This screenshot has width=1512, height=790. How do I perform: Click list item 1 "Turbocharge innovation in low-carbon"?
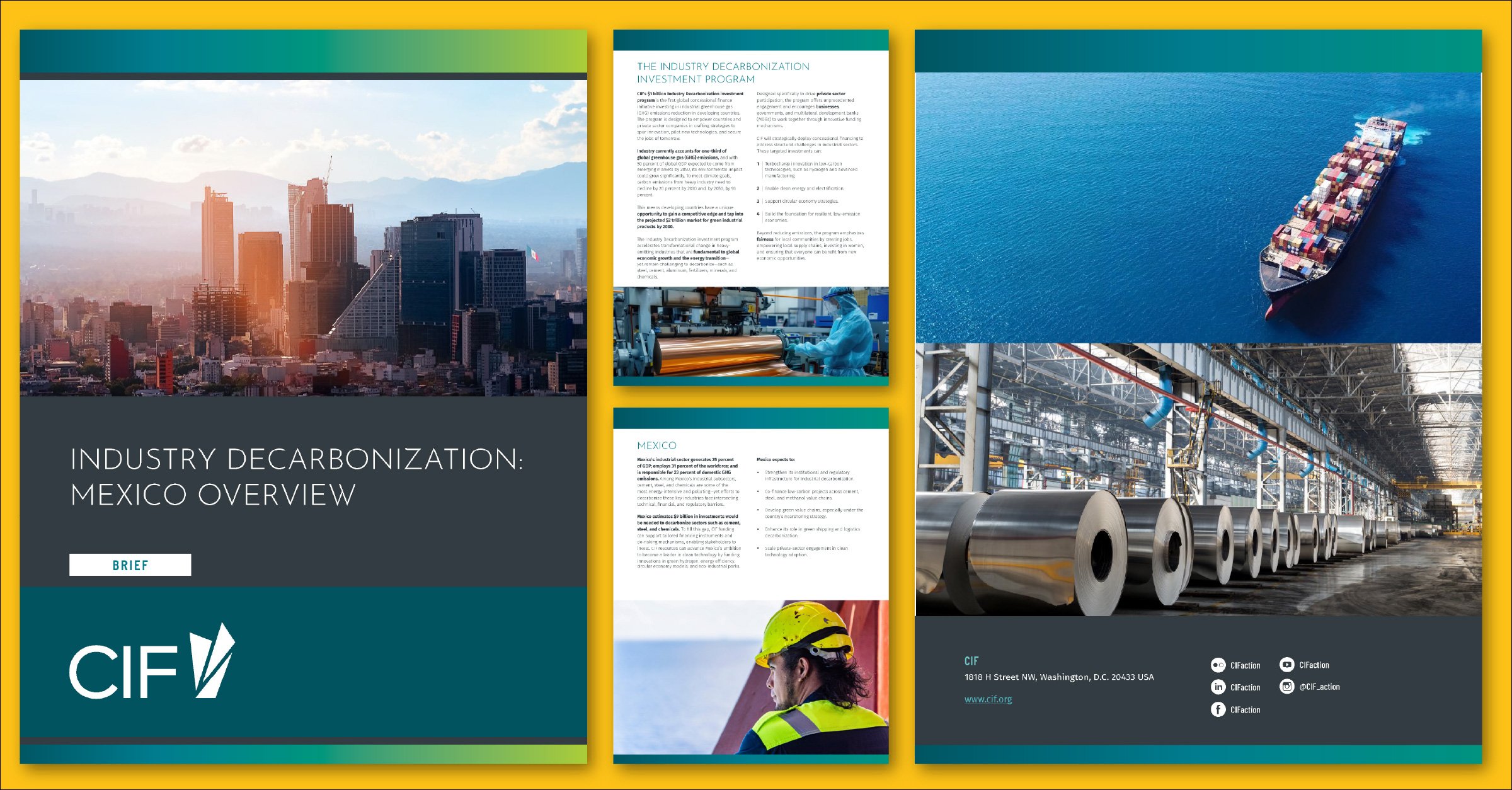810,169
